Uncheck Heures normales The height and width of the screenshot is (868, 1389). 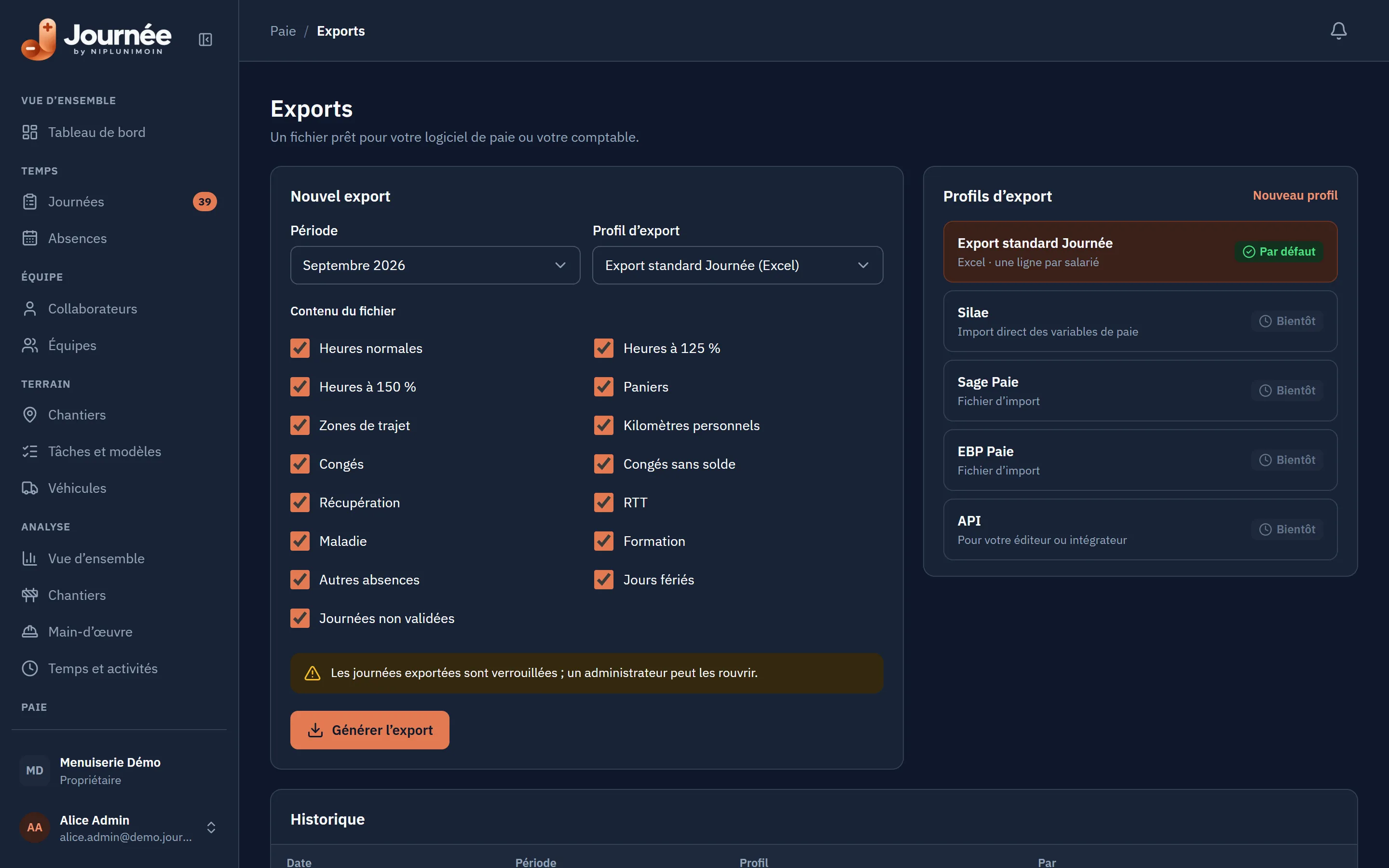pyautogui.click(x=300, y=349)
